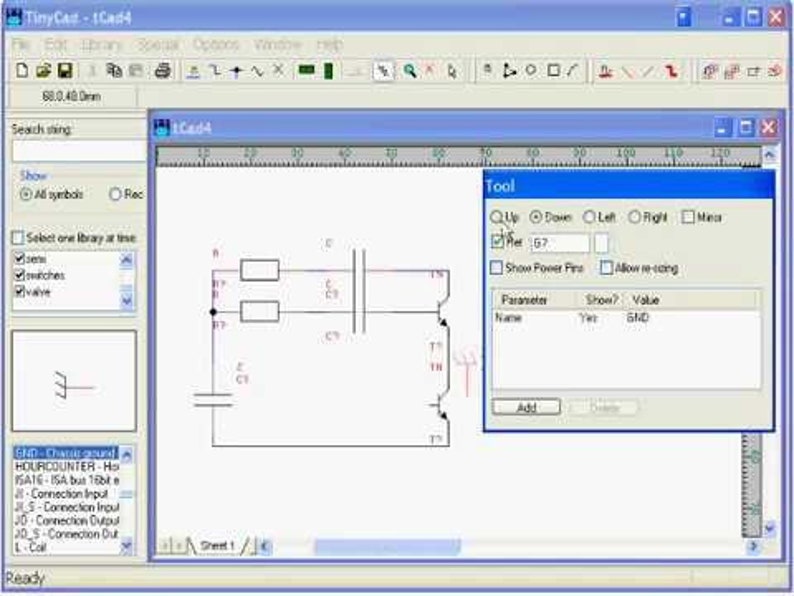Click the Print icon
Screen dimensions: 794x596
[162, 70]
